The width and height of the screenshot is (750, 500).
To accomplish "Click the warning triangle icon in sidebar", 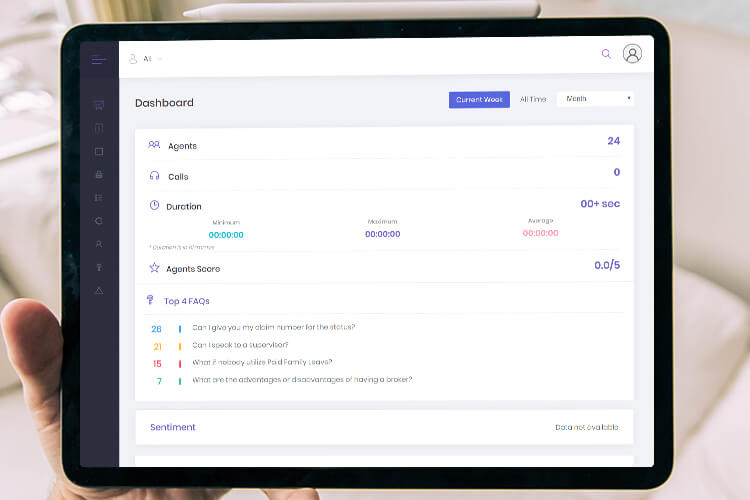I will pyautogui.click(x=98, y=290).
